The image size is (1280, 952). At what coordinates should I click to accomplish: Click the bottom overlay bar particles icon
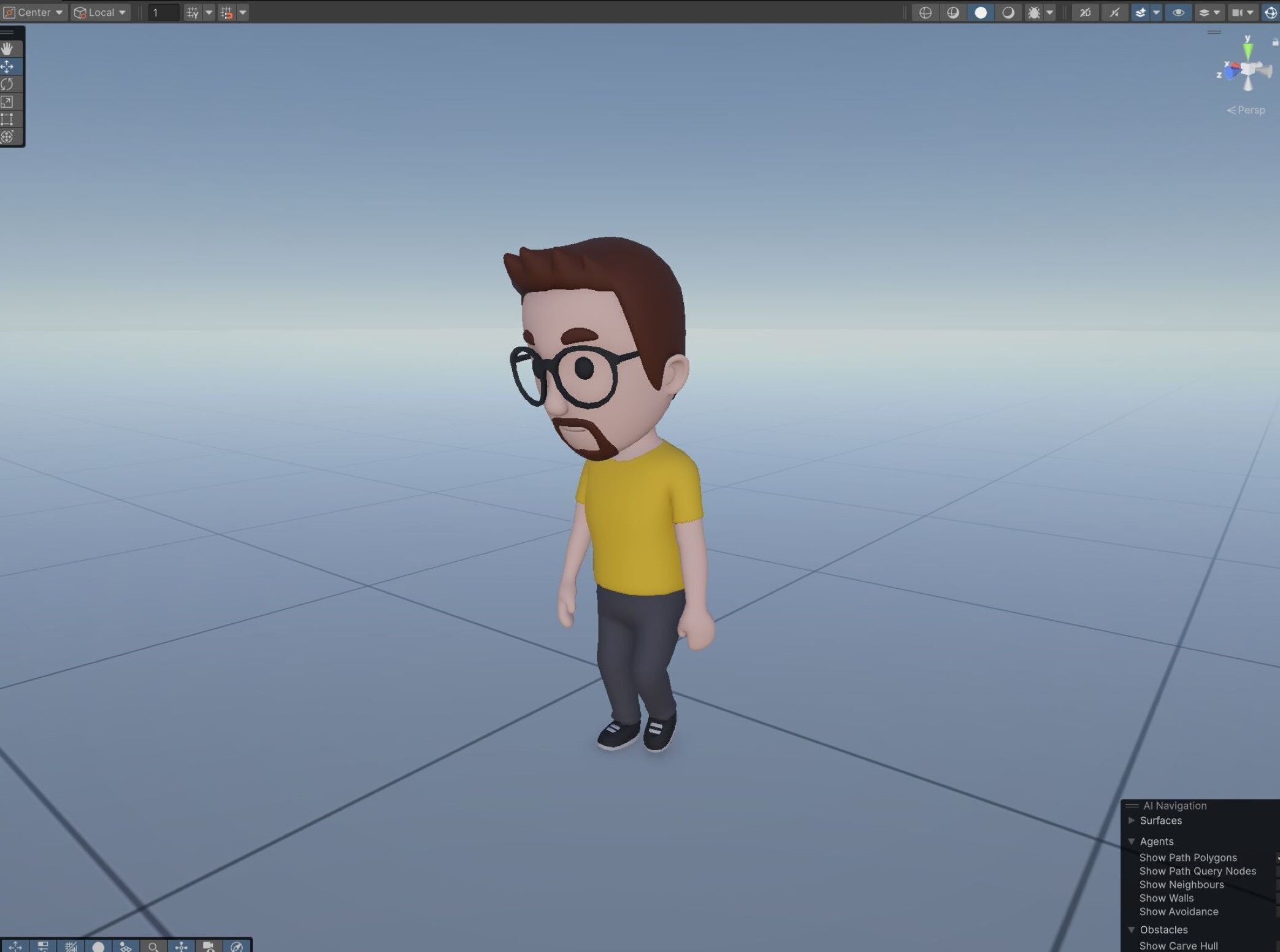pos(126,946)
